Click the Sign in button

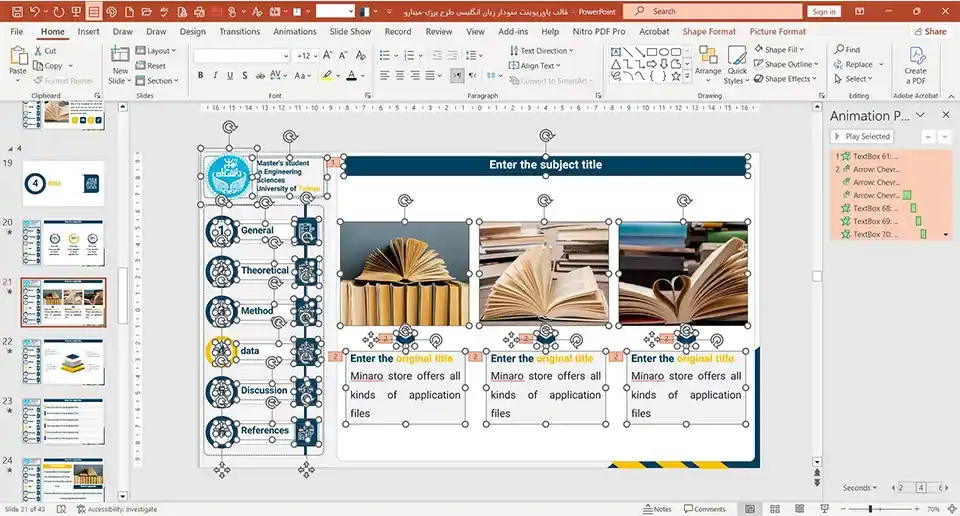coord(824,12)
